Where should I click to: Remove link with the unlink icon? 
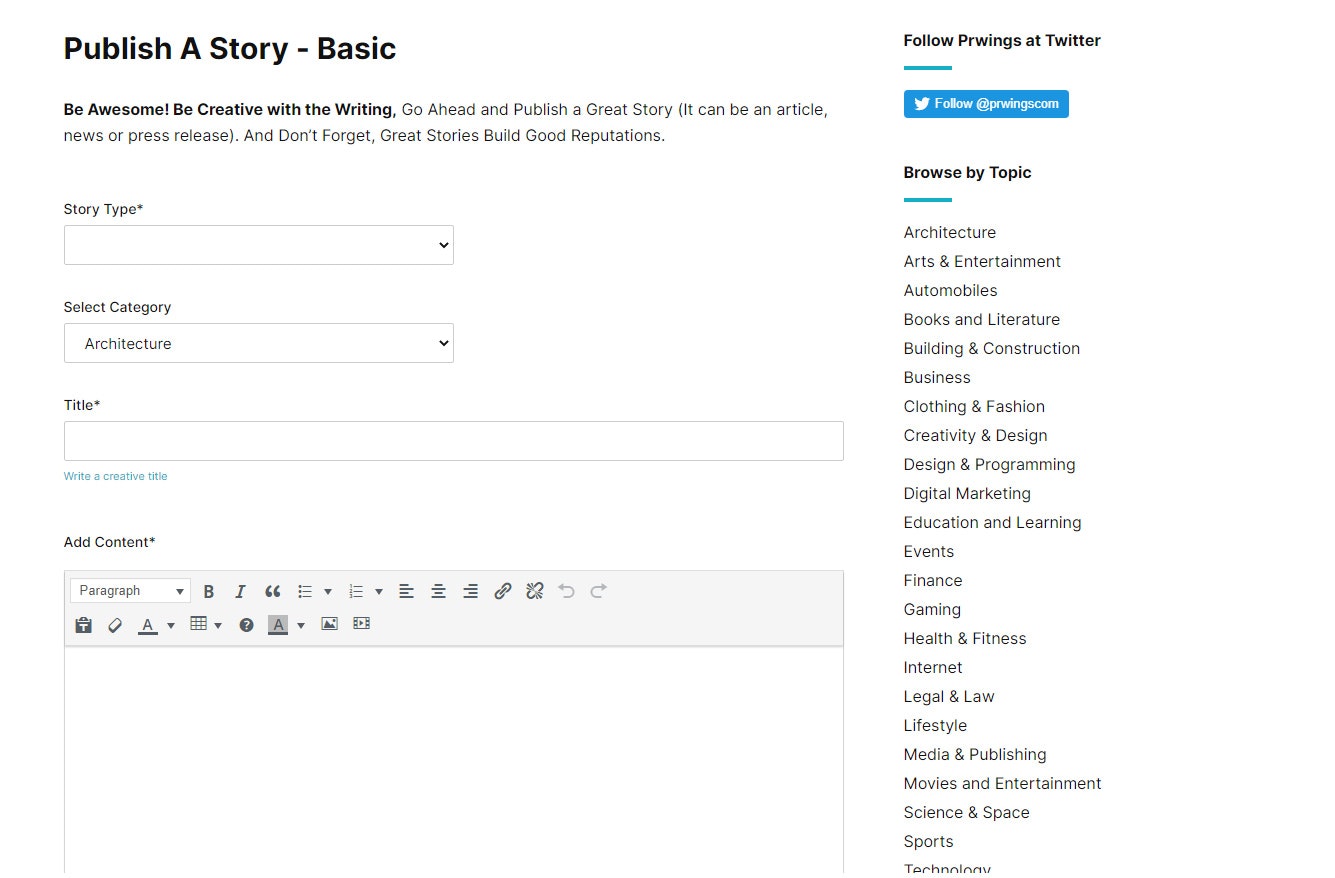pos(535,591)
